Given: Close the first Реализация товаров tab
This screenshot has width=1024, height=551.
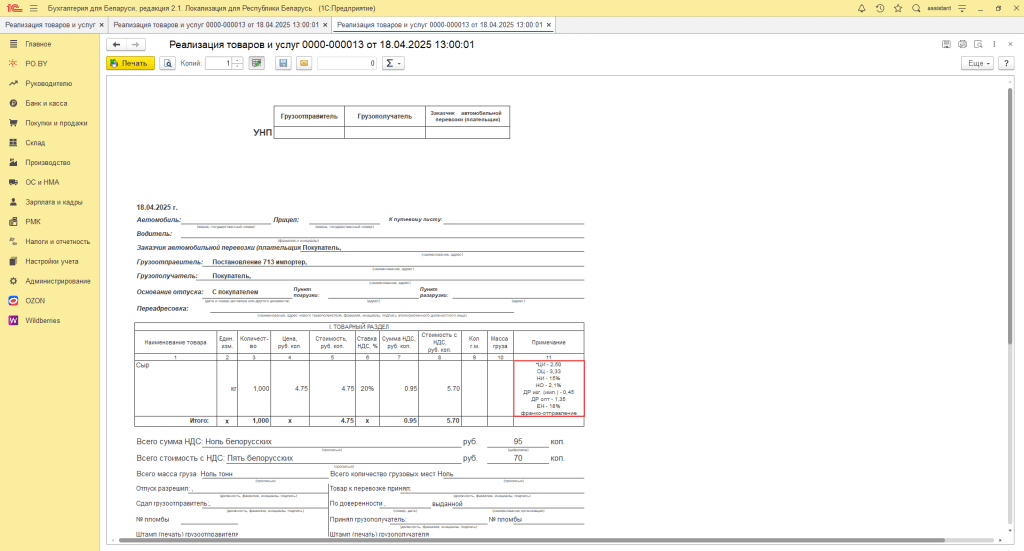Looking at the screenshot, I should pos(102,25).
